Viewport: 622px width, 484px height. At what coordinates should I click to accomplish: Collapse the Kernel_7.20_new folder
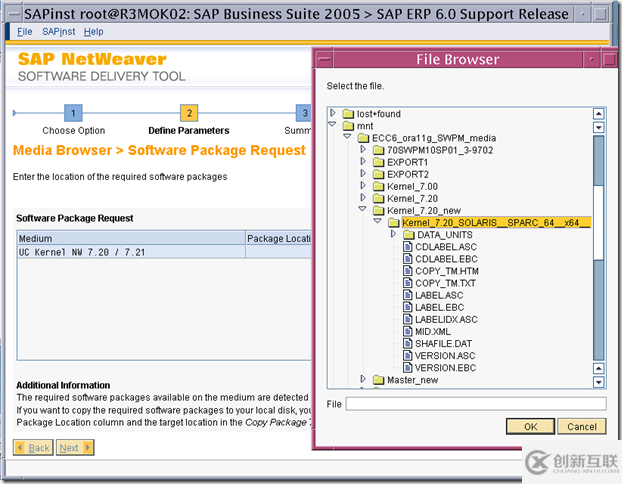(363, 209)
